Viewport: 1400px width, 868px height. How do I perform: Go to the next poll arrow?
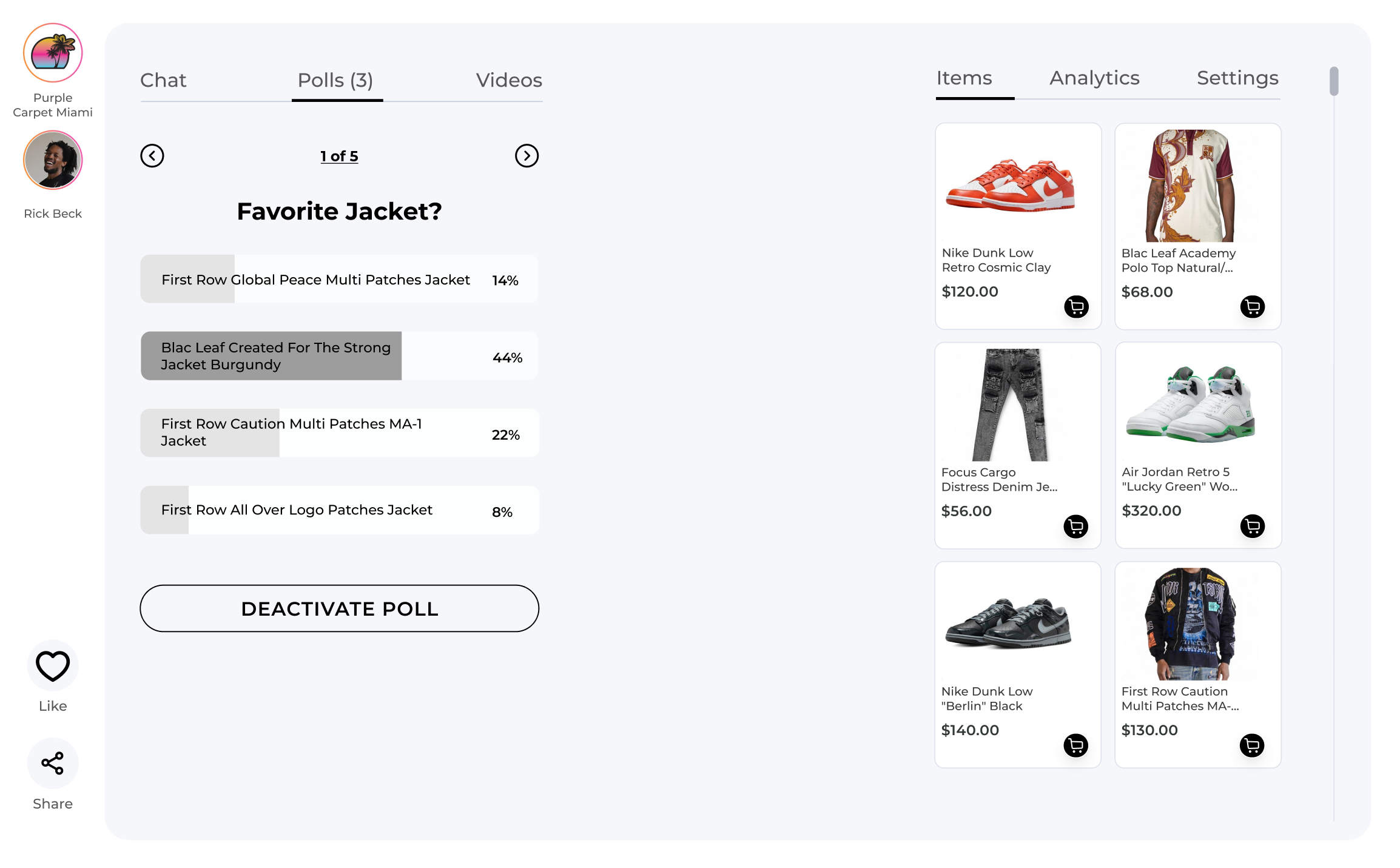point(527,156)
